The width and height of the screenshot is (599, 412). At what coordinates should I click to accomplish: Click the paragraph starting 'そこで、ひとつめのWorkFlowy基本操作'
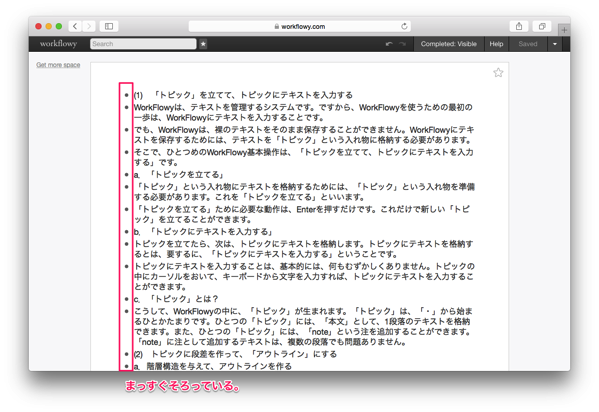point(304,157)
